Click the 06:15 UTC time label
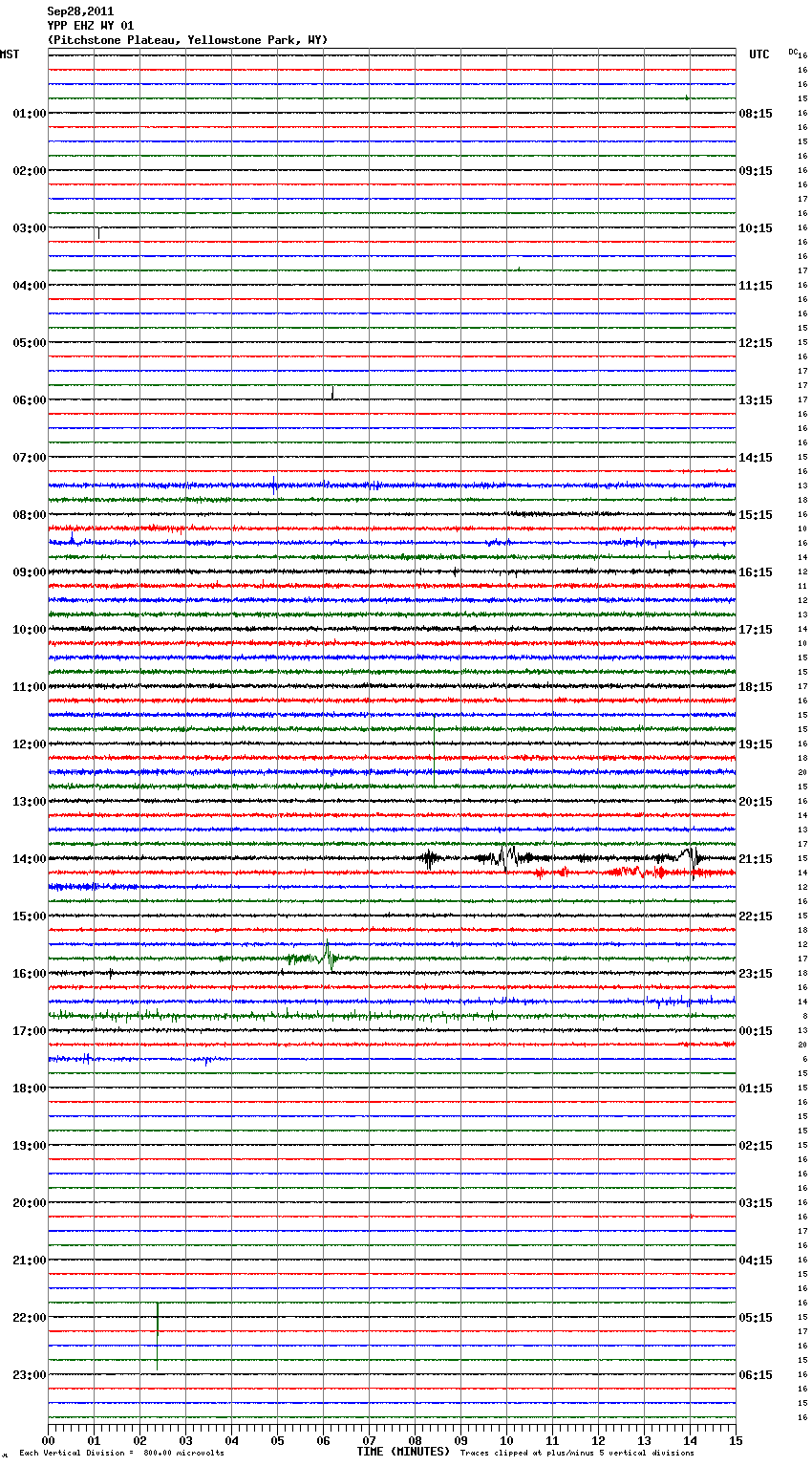Screen dimensions: 812x1466 pyautogui.click(x=756, y=1375)
